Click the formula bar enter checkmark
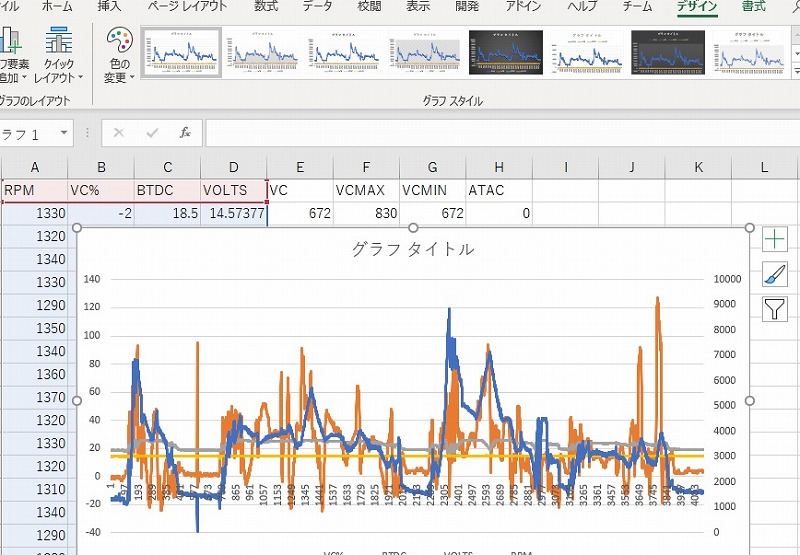 point(152,133)
